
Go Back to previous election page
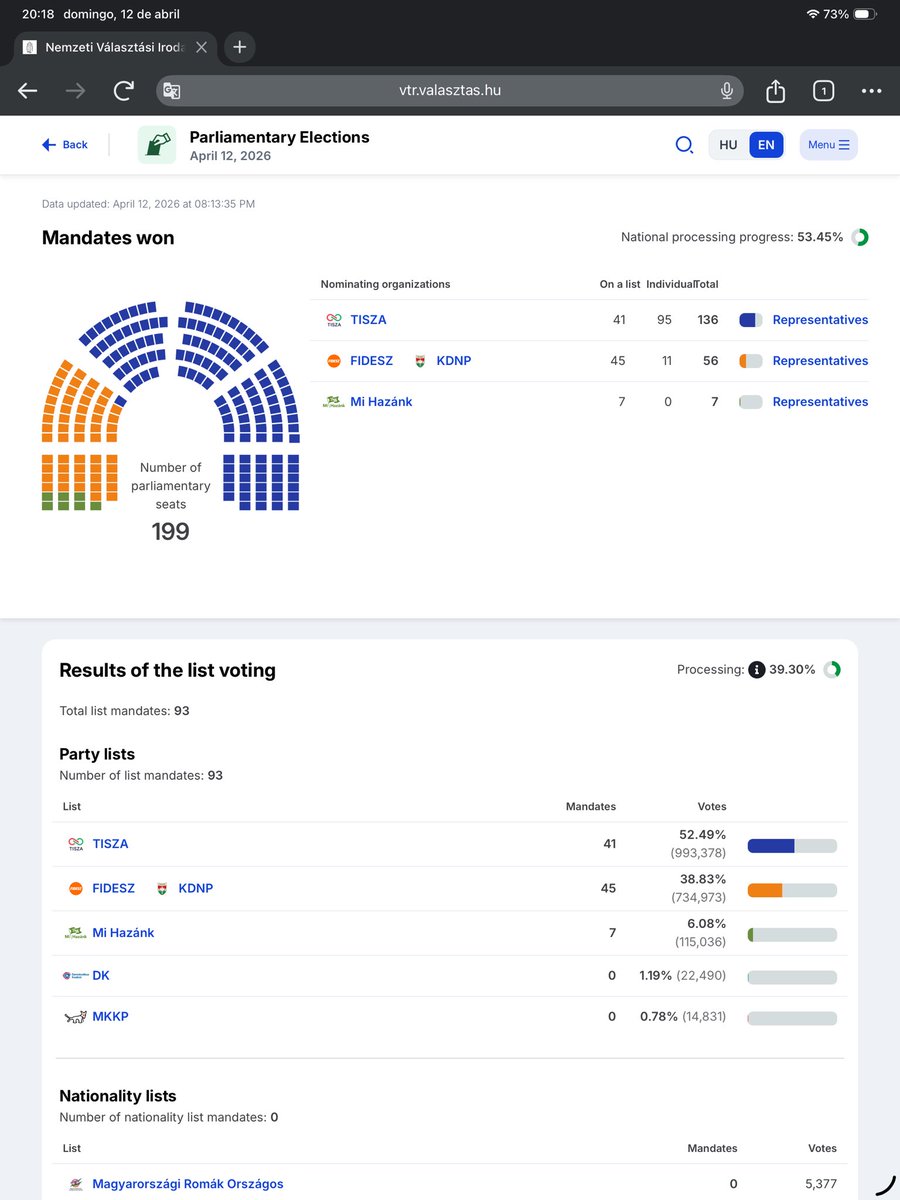[65, 145]
